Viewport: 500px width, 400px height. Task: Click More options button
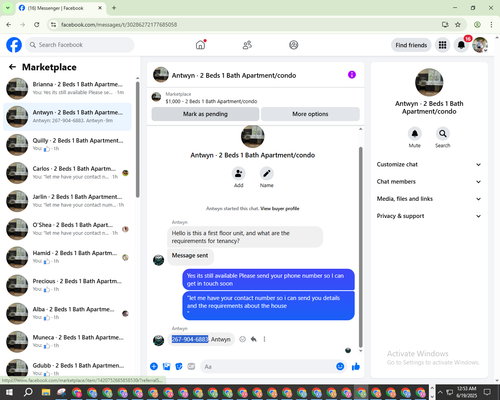[310, 114]
